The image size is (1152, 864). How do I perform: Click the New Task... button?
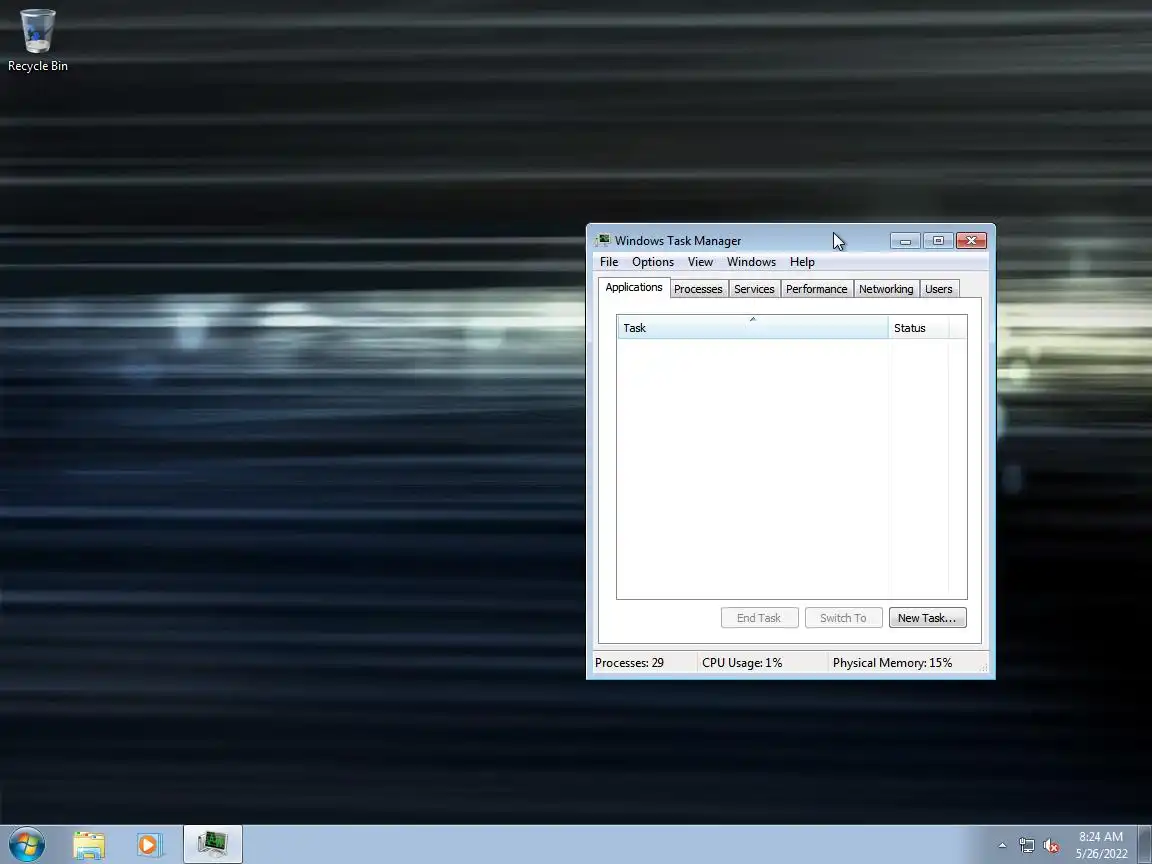coord(927,618)
